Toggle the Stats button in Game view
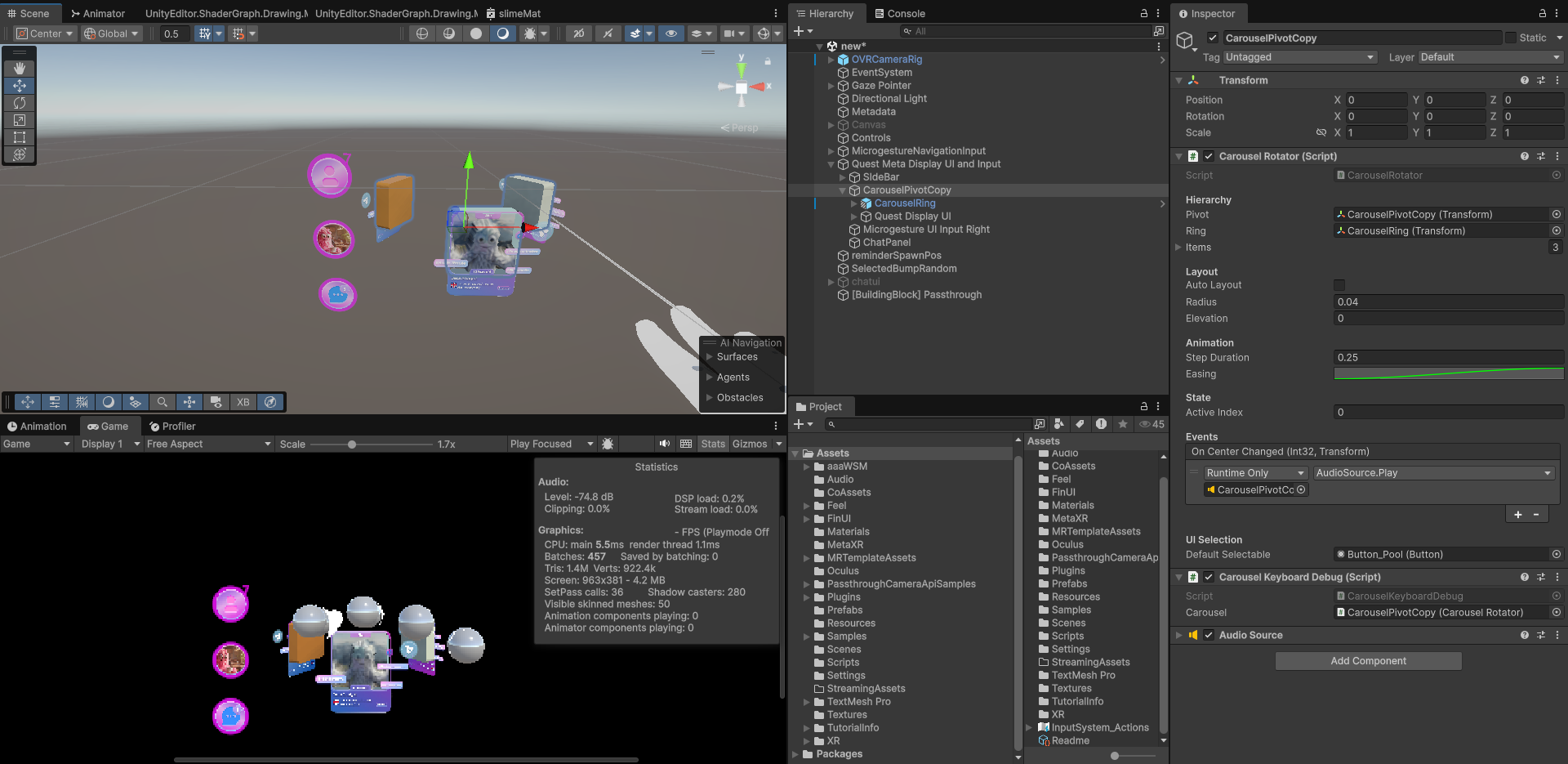 click(x=713, y=444)
